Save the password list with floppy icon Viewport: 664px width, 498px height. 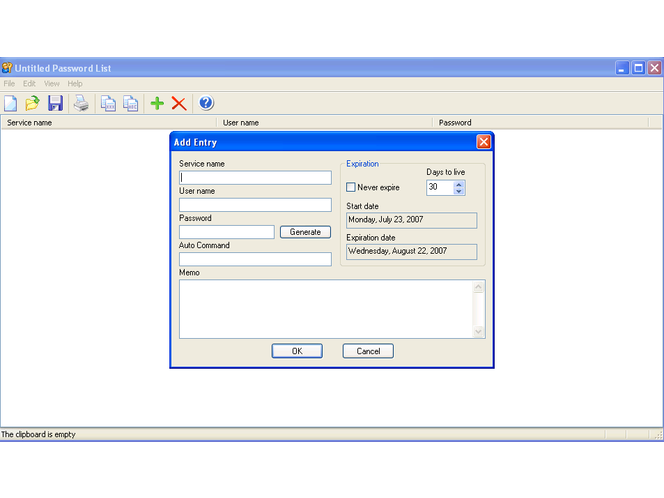tap(55, 103)
